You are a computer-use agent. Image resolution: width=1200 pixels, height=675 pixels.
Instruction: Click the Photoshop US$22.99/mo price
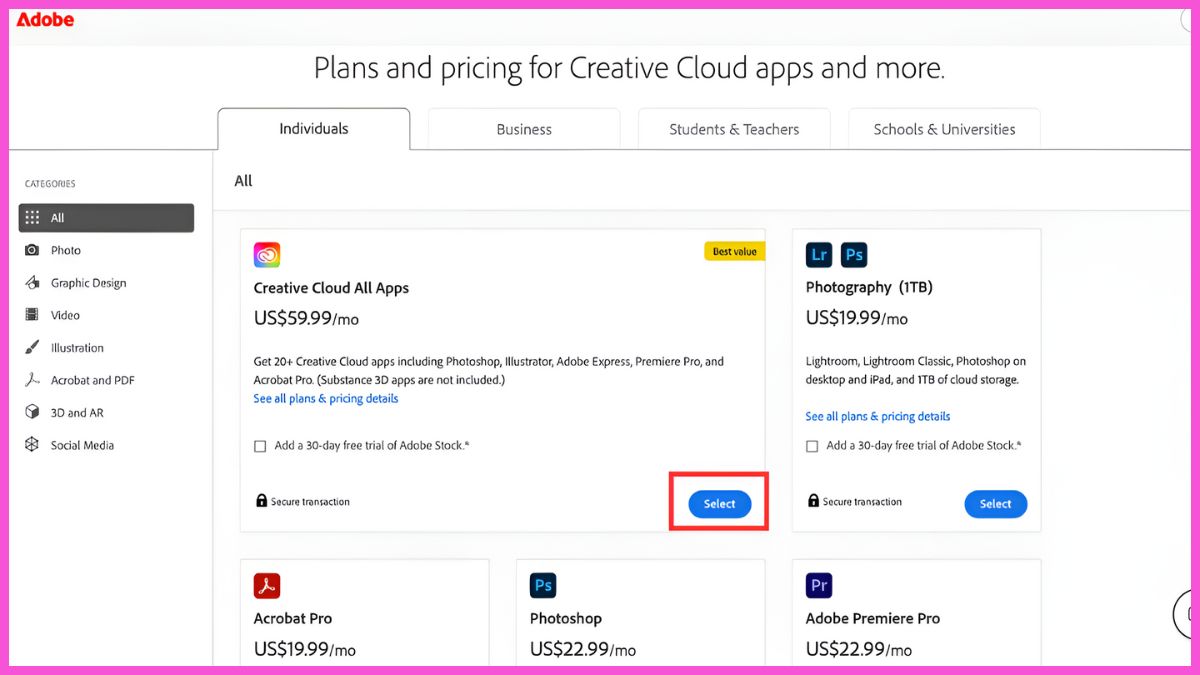pos(583,649)
